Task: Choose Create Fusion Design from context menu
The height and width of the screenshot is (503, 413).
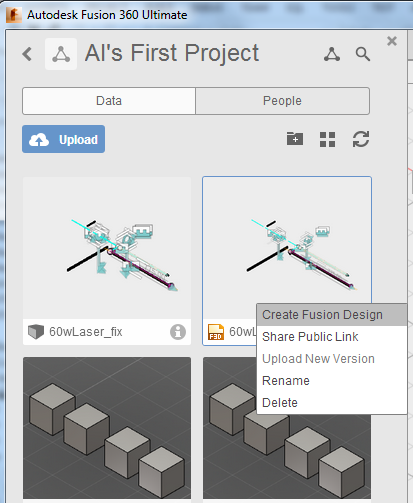Action: [332, 315]
